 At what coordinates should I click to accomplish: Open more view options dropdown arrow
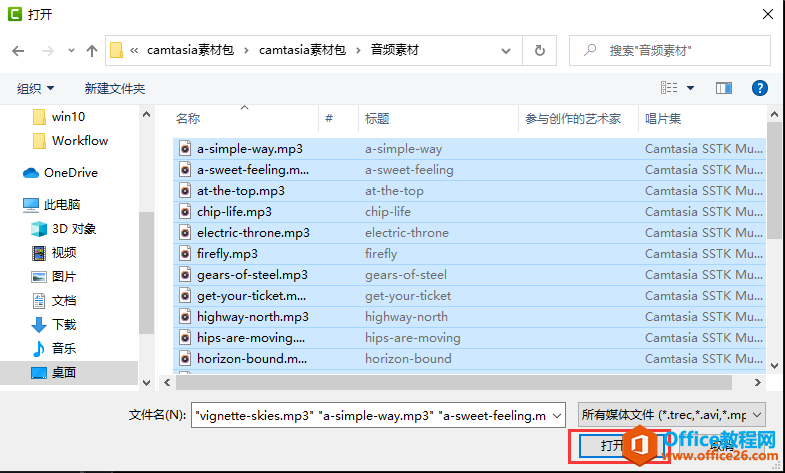690,88
